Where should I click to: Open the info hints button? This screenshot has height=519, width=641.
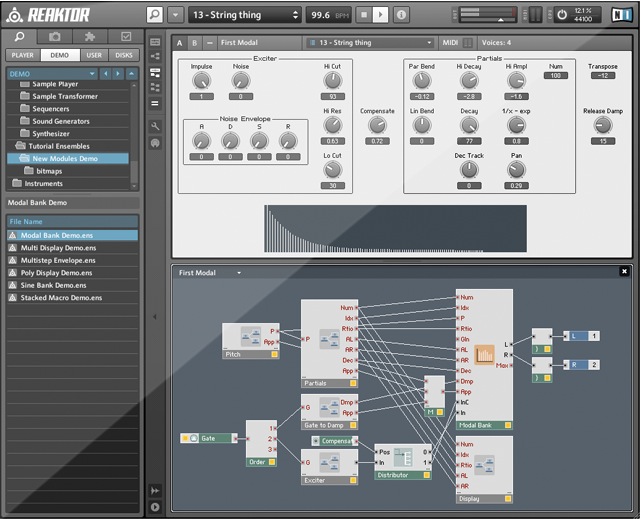[401, 15]
